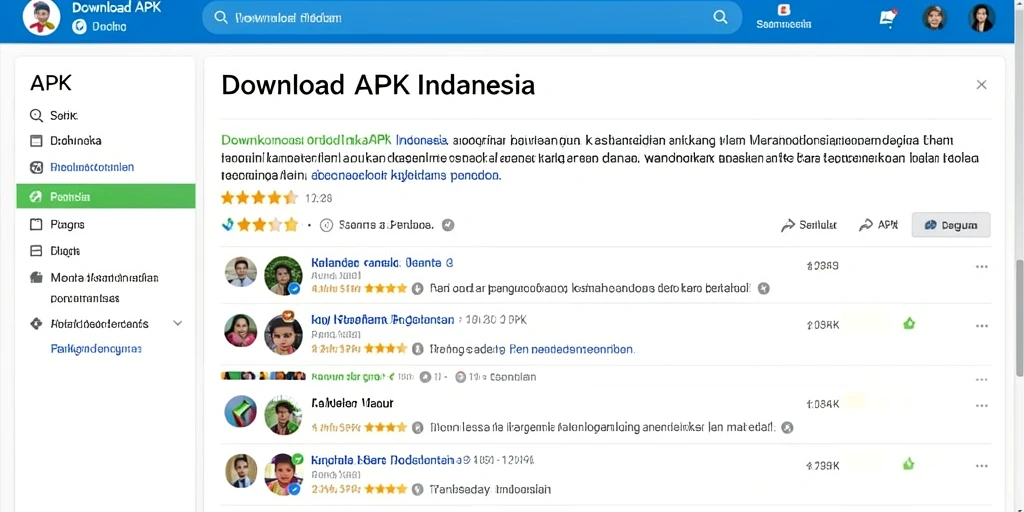The width and height of the screenshot is (1024, 512).
Task: Close the Download APK Indanesia panel
Action: (x=981, y=85)
